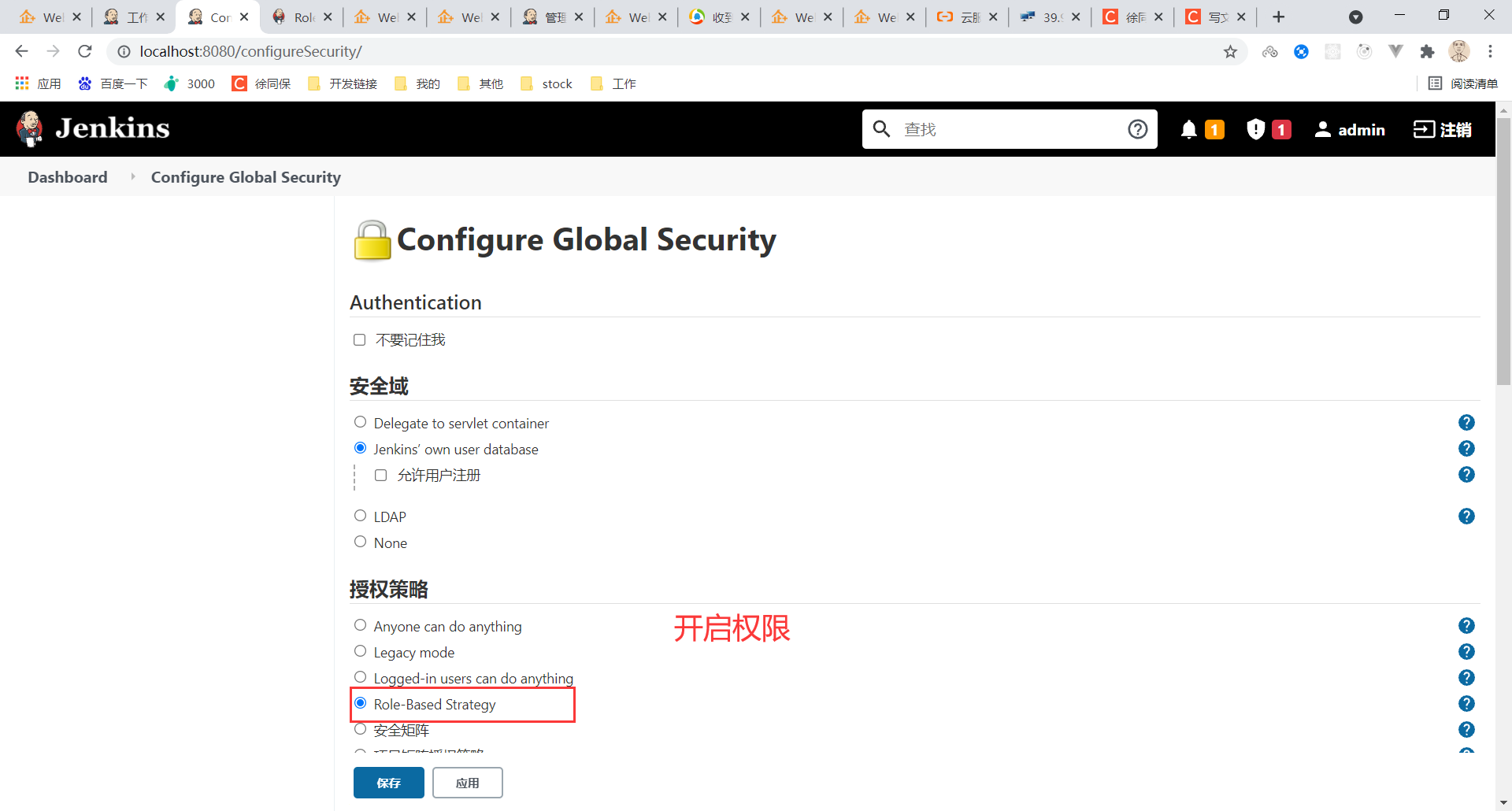Open the notifications bell icon
The width and height of the screenshot is (1512, 811).
(x=1189, y=129)
